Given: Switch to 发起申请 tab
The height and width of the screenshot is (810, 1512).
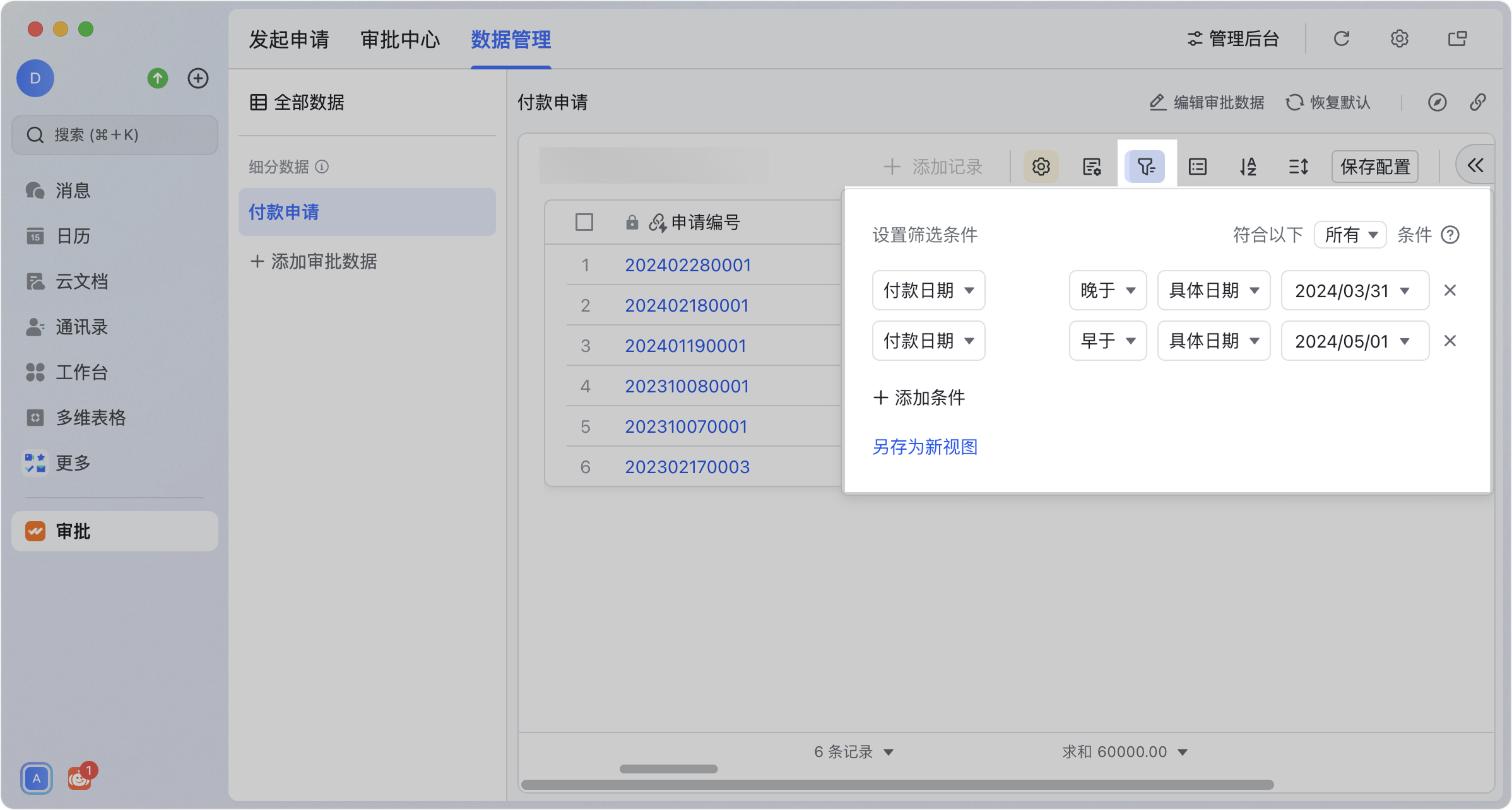Looking at the screenshot, I should (289, 39).
